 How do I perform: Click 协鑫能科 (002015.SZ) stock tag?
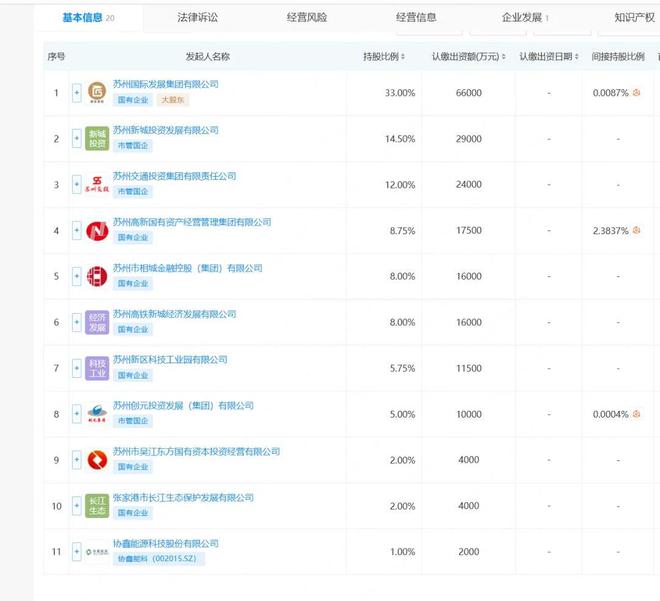click(158, 558)
